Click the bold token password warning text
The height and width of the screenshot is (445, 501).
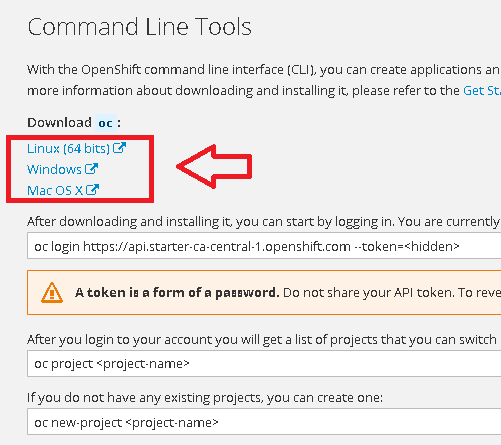click(x=177, y=293)
